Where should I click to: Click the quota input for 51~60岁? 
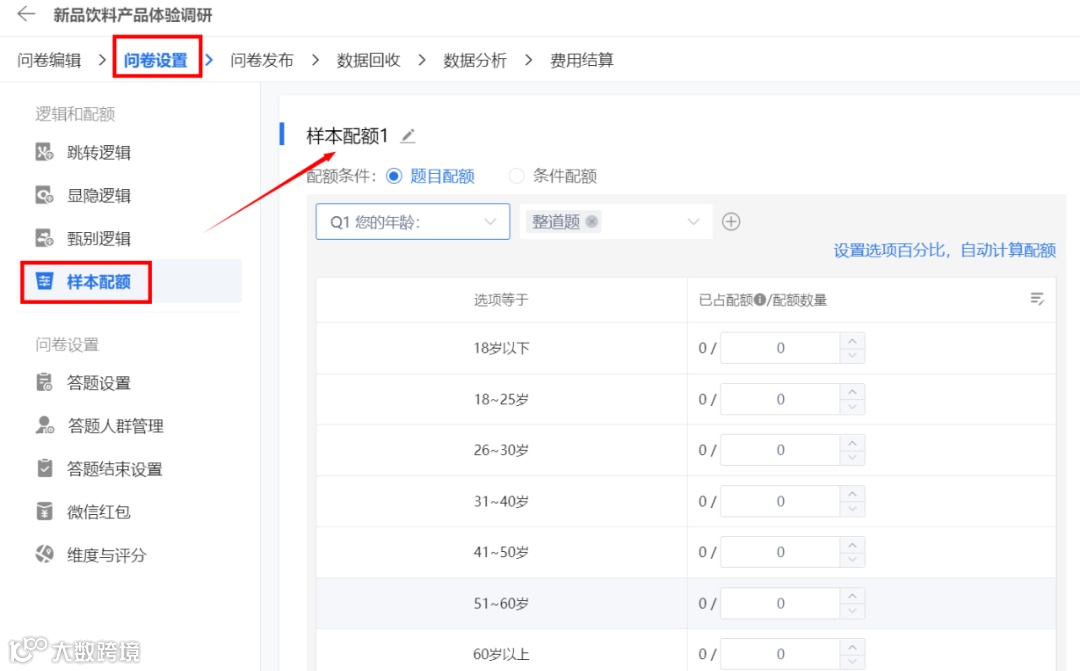click(780, 603)
